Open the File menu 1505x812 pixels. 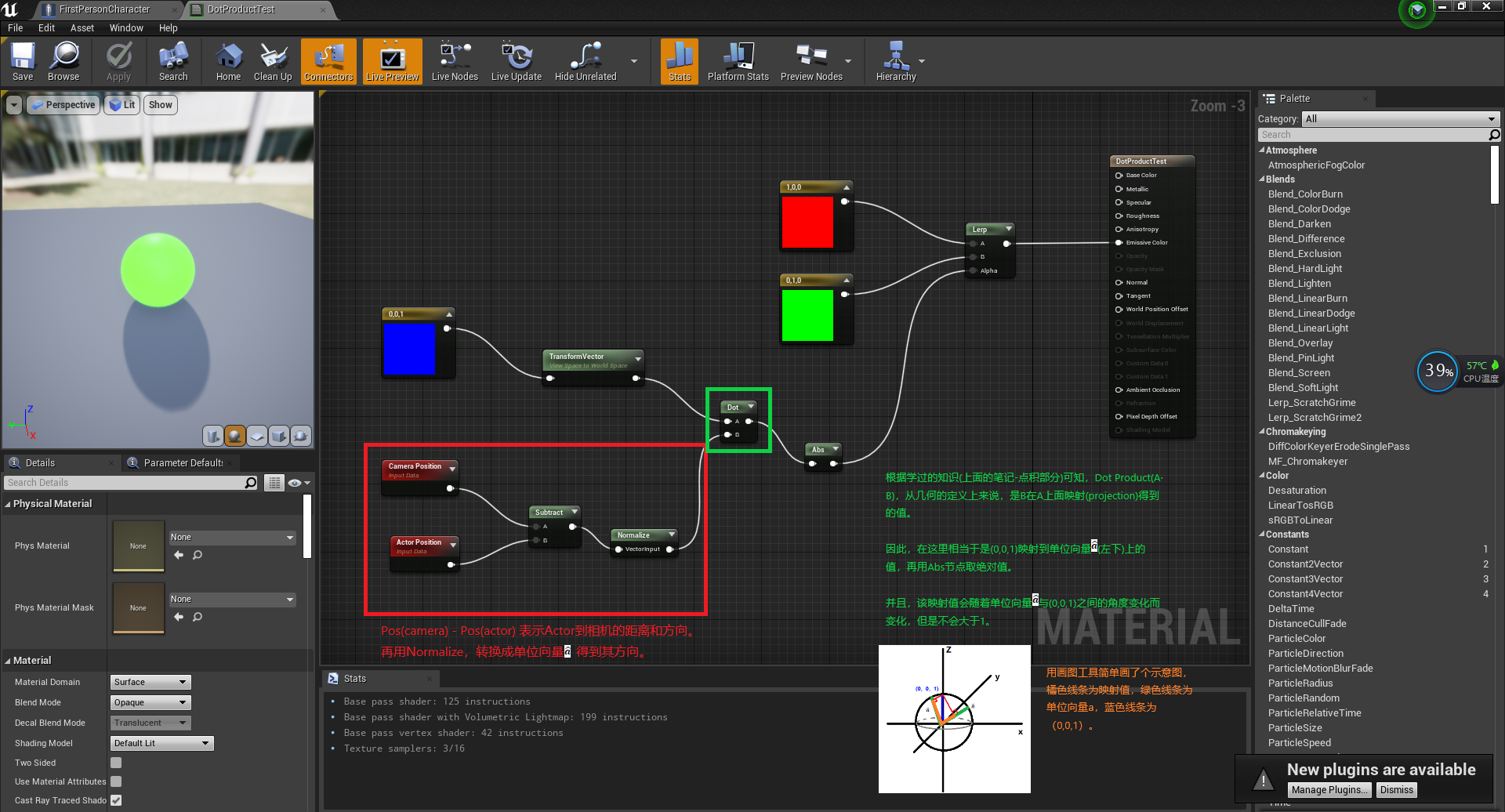click(x=16, y=28)
